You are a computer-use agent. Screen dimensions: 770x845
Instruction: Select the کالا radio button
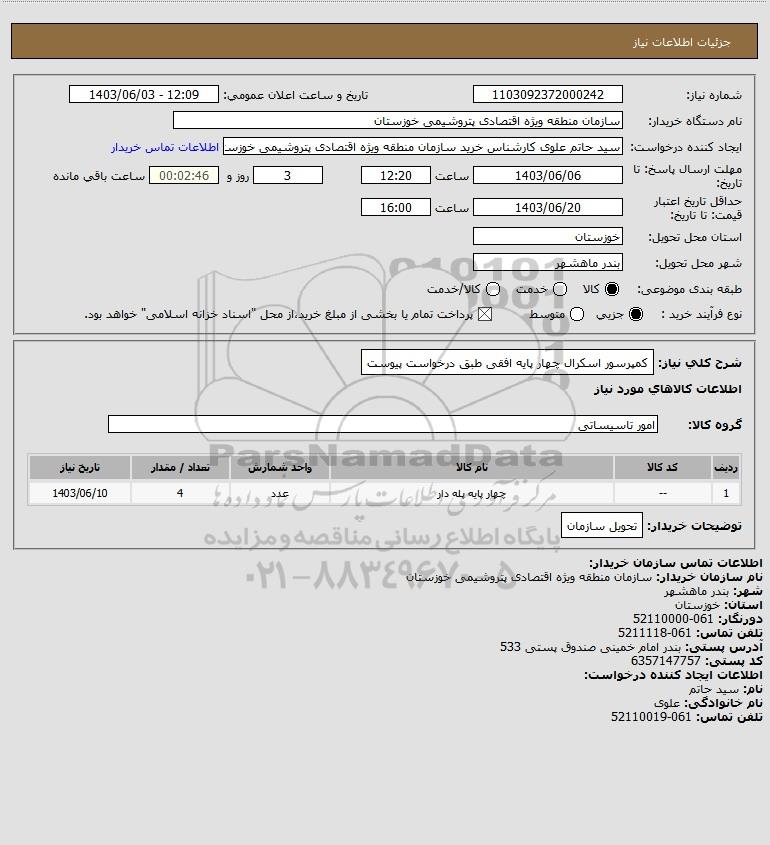click(612, 289)
